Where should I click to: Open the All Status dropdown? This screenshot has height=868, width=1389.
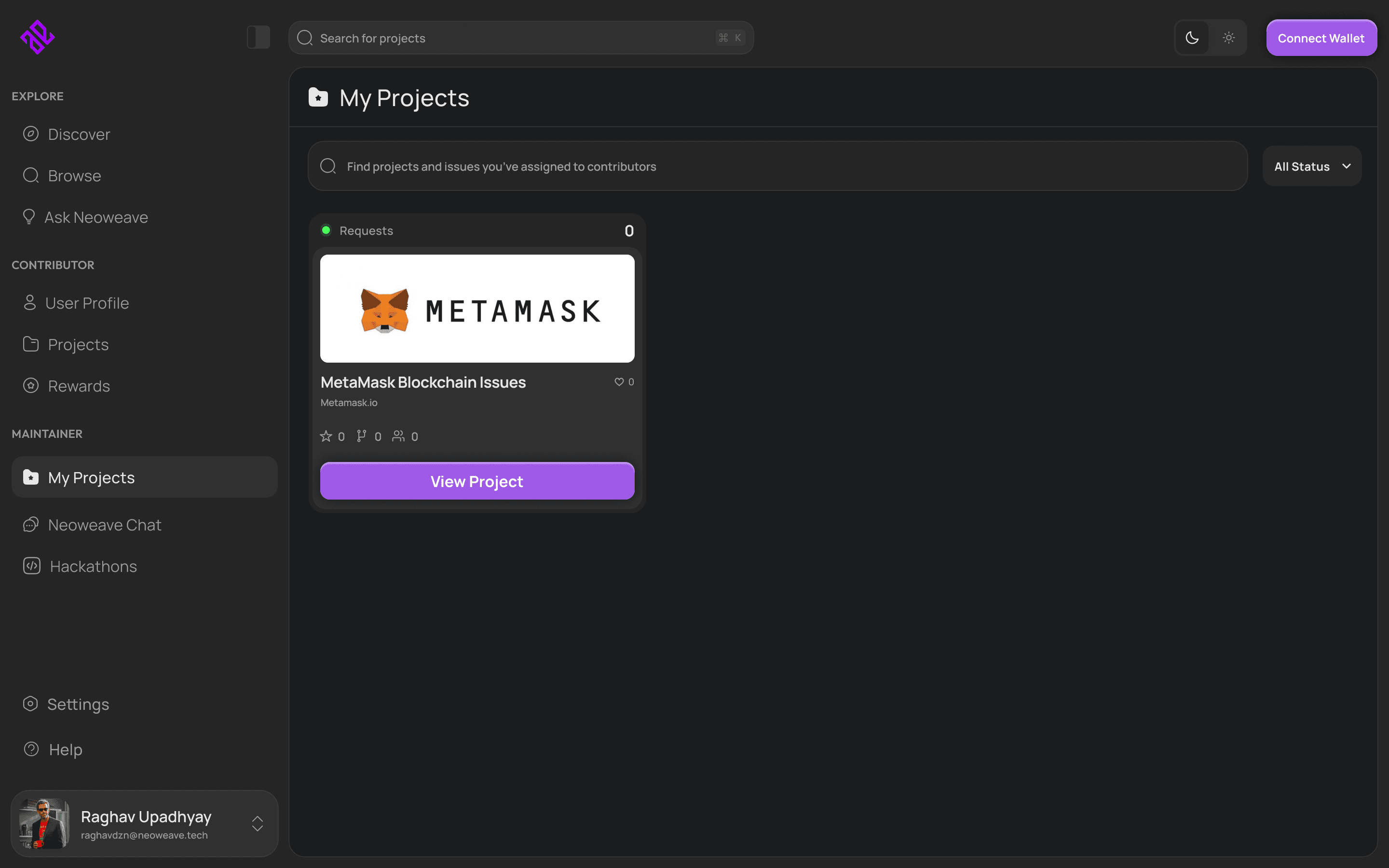pyautogui.click(x=1311, y=166)
